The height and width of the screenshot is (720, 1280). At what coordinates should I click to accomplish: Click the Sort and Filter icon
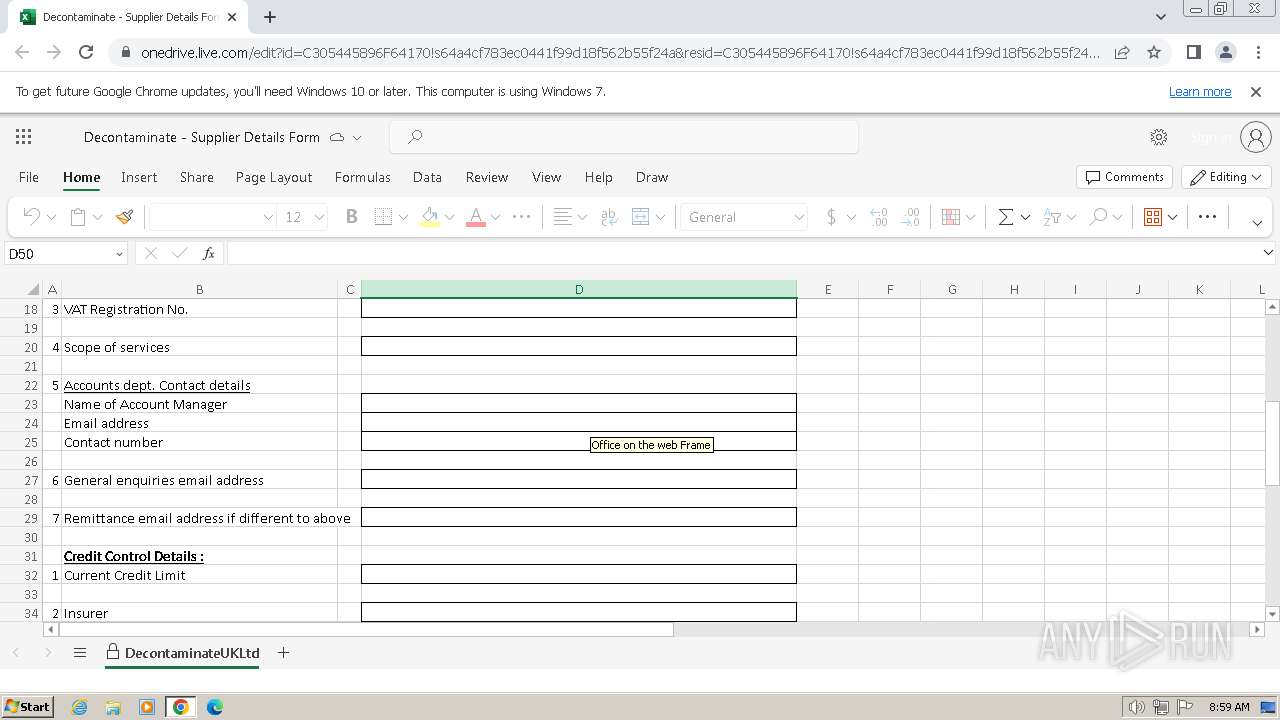(1052, 217)
